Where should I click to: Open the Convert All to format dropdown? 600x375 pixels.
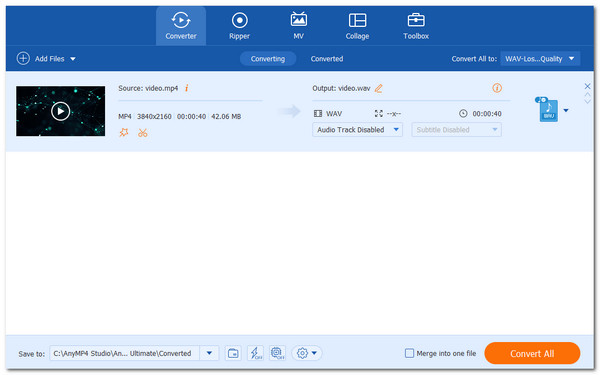540,59
